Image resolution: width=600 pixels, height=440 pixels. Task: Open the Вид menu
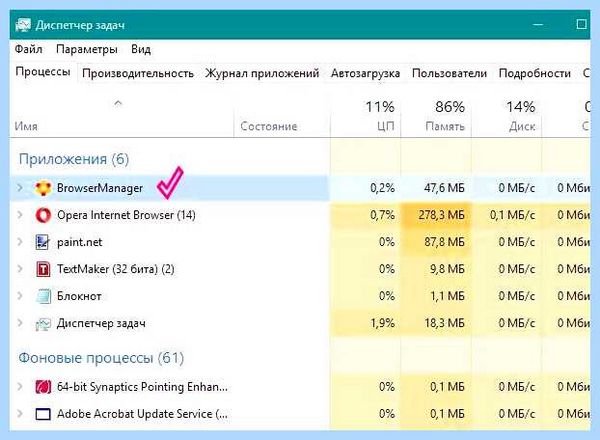tap(141, 49)
